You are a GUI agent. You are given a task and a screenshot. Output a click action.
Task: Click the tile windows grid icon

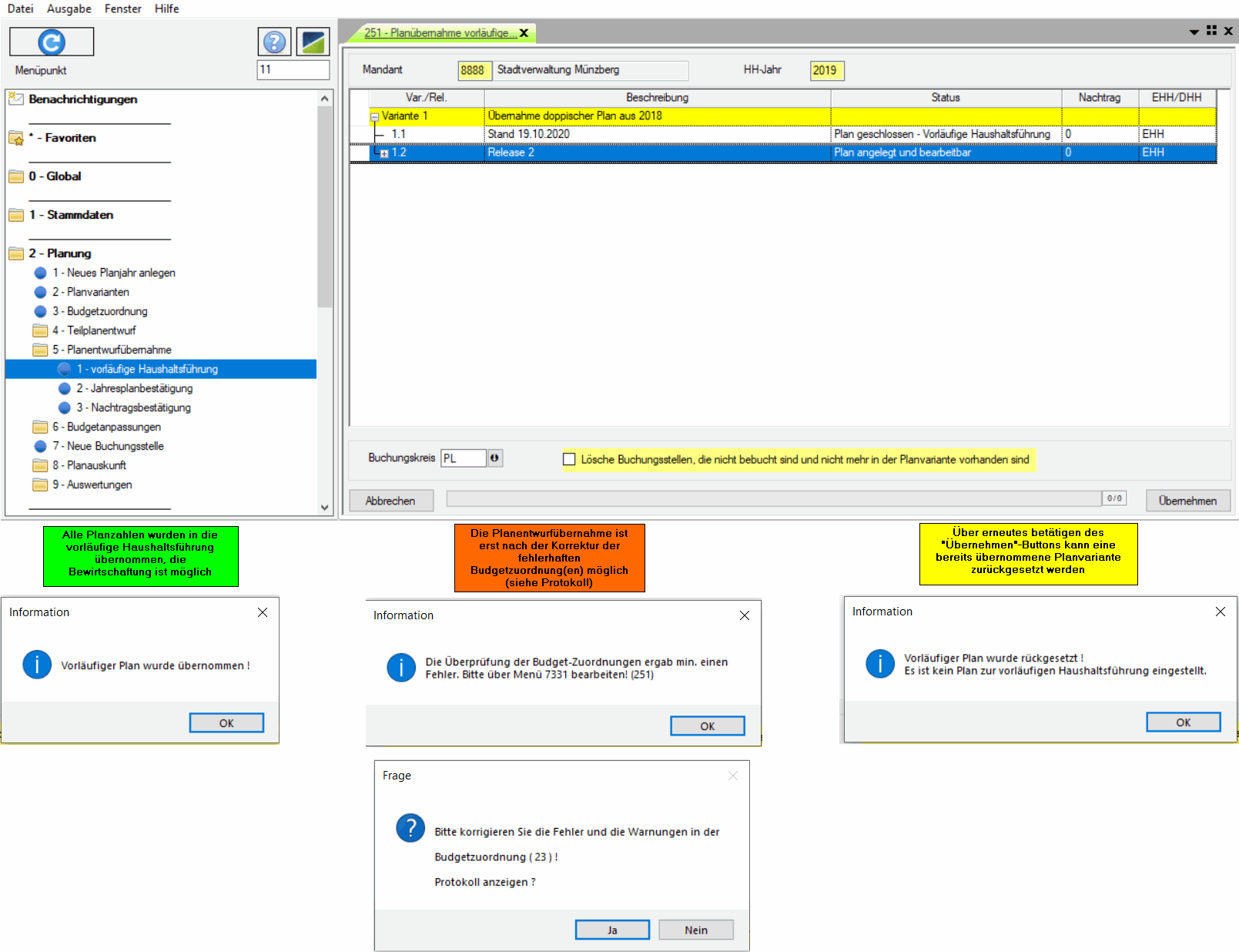click(1211, 31)
